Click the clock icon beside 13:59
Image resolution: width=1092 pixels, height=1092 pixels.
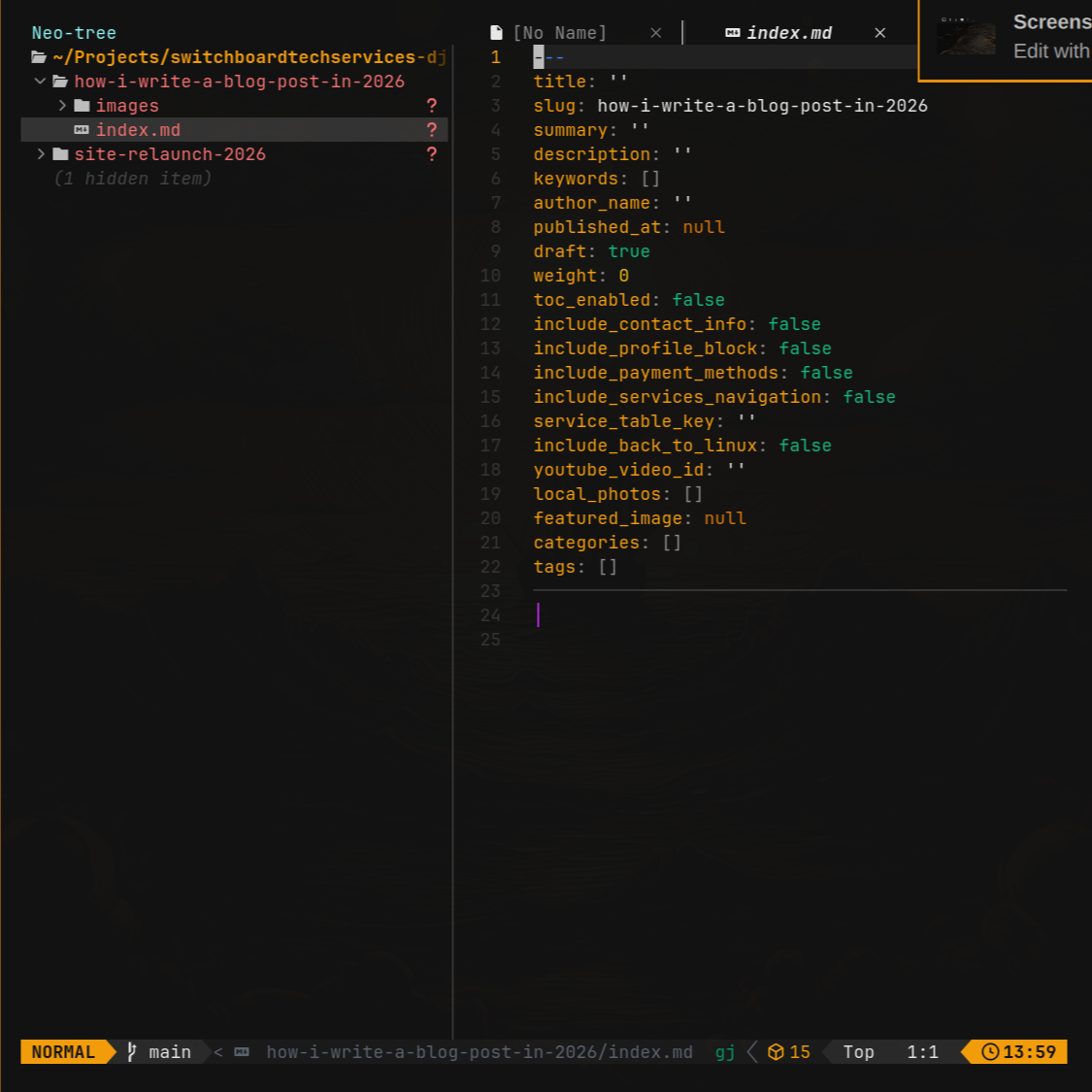point(990,1051)
